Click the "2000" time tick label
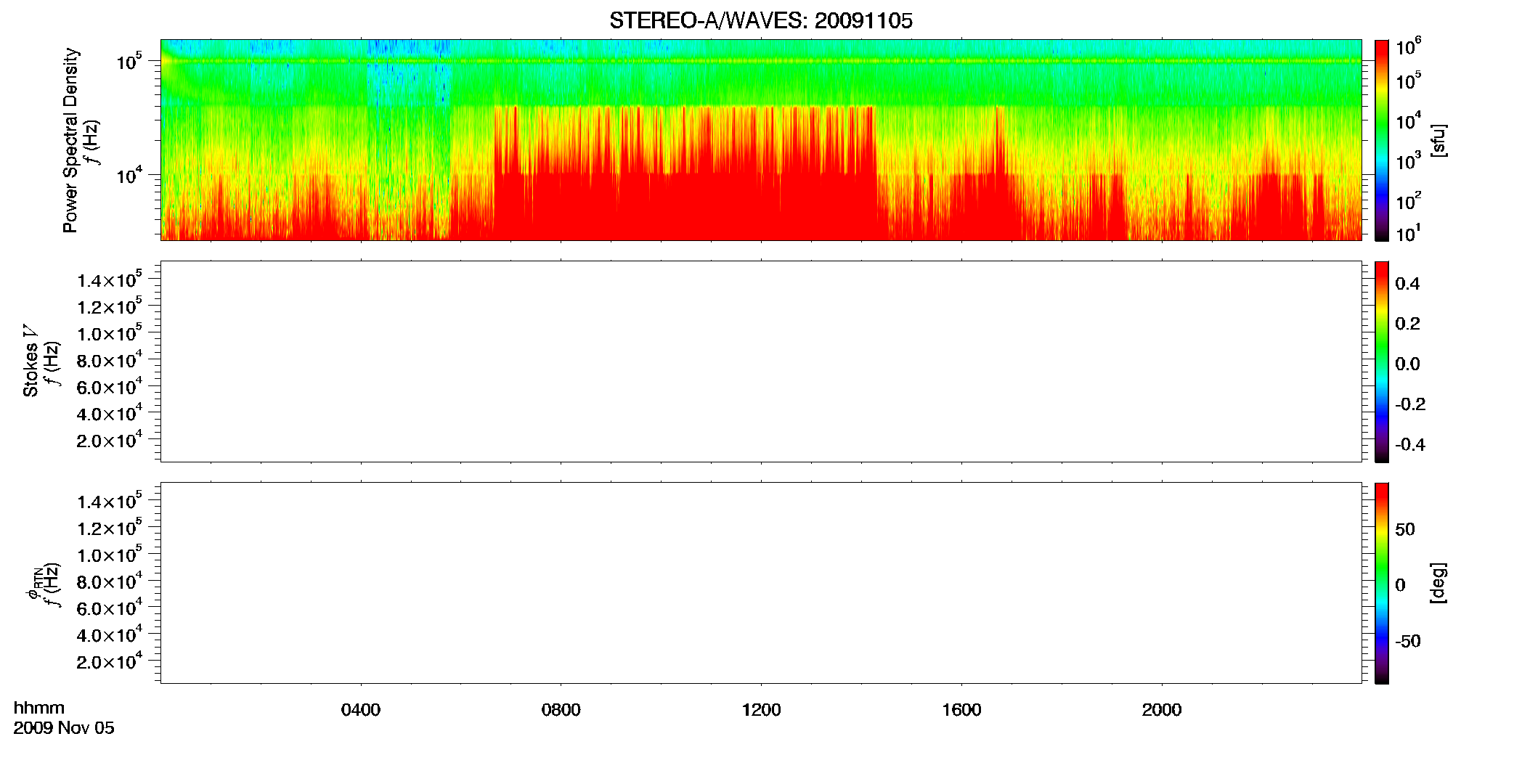Viewport: 1522px width, 784px height. [x=1162, y=709]
